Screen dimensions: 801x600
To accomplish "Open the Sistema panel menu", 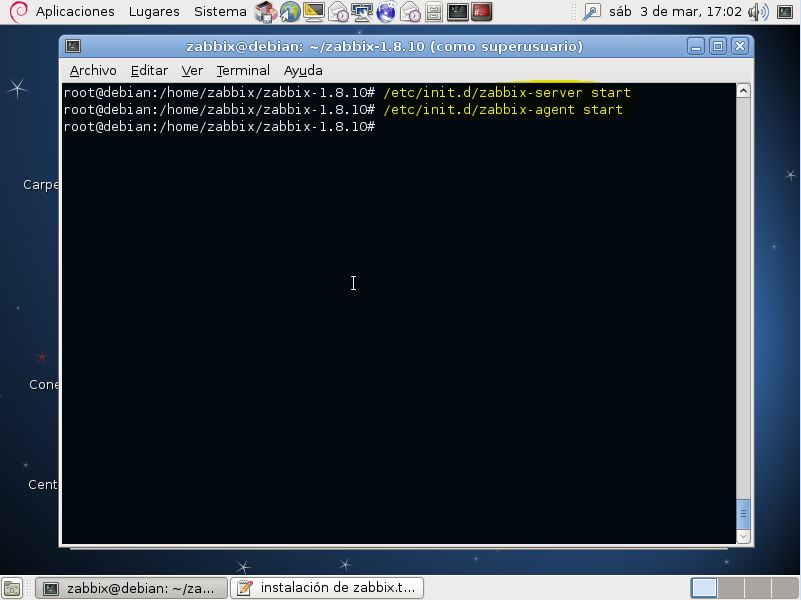I will [220, 12].
